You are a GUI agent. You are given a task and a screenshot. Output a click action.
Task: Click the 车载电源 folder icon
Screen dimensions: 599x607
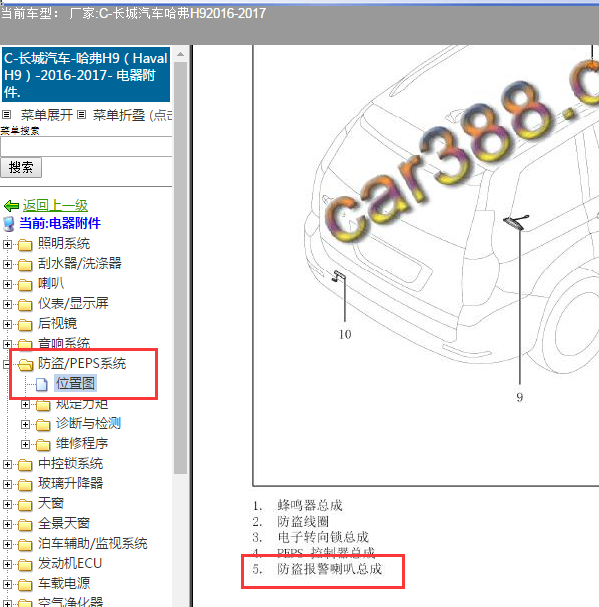click(25, 585)
